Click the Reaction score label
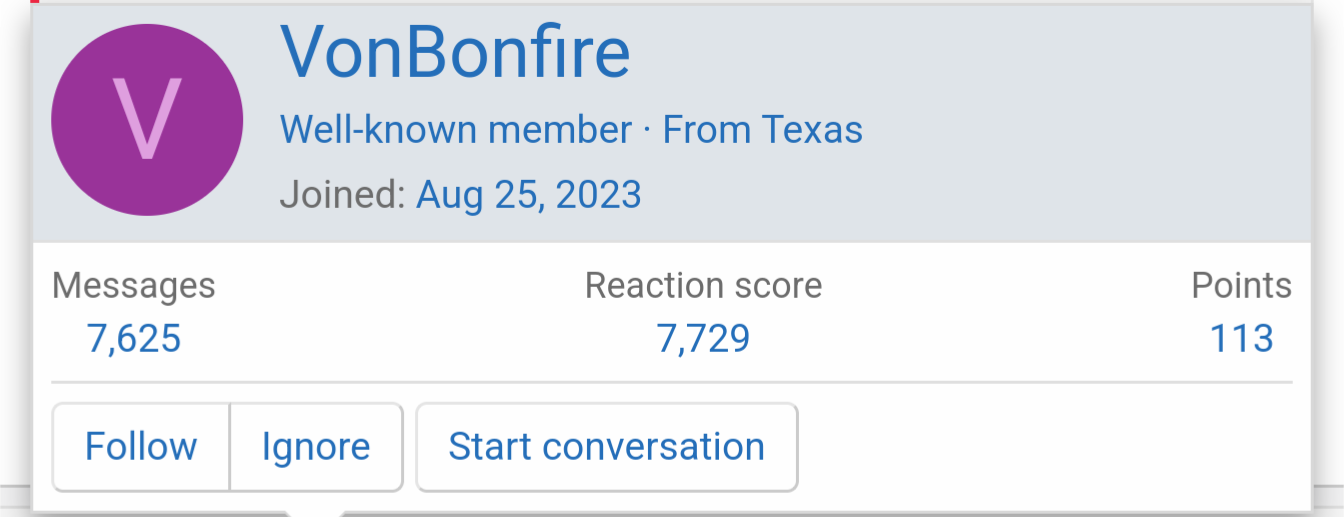Image resolution: width=1344 pixels, height=517 pixels. tap(703, 286)
